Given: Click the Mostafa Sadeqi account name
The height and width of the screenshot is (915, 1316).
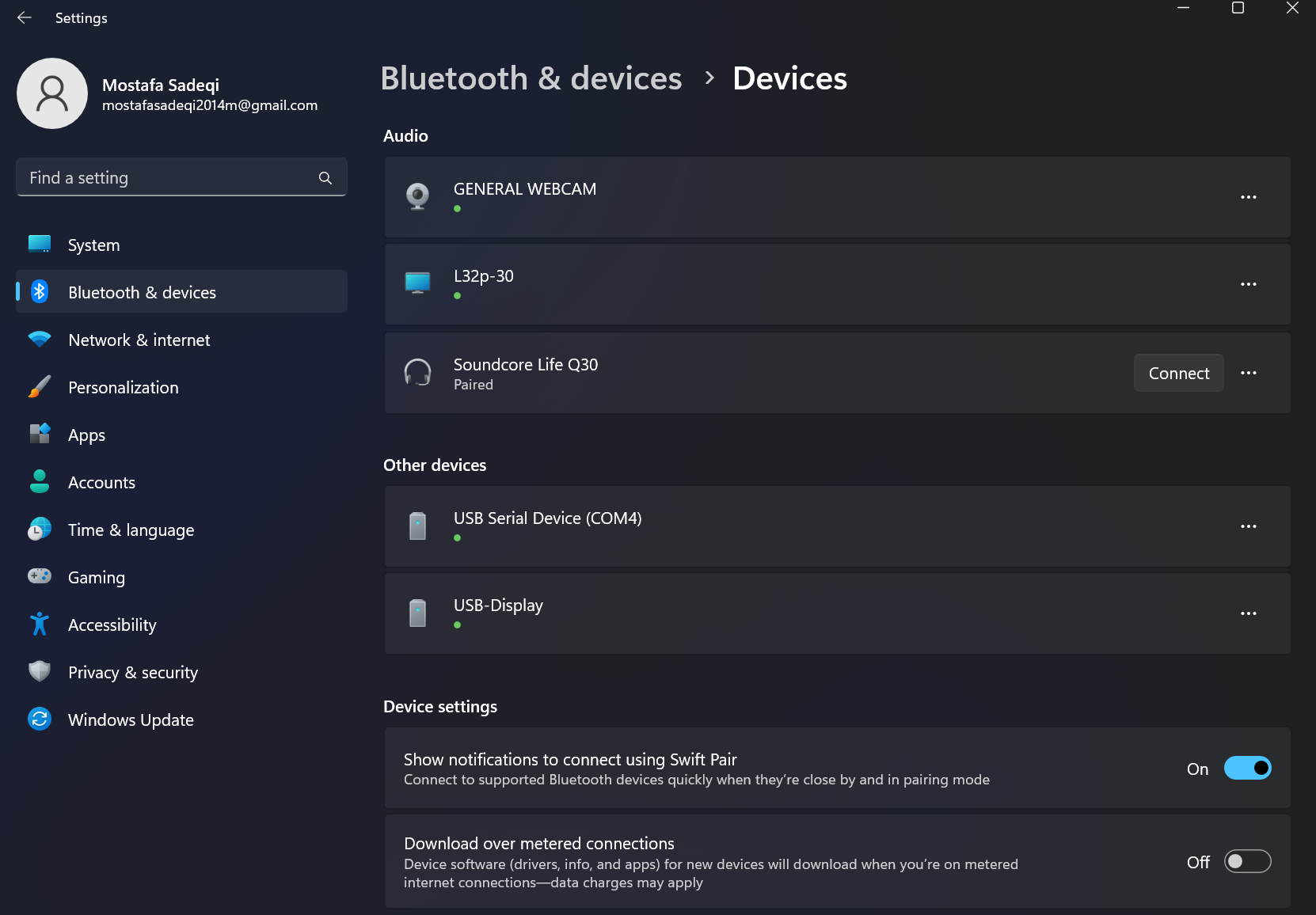Looking at the screenshot, I should [161, 85].
